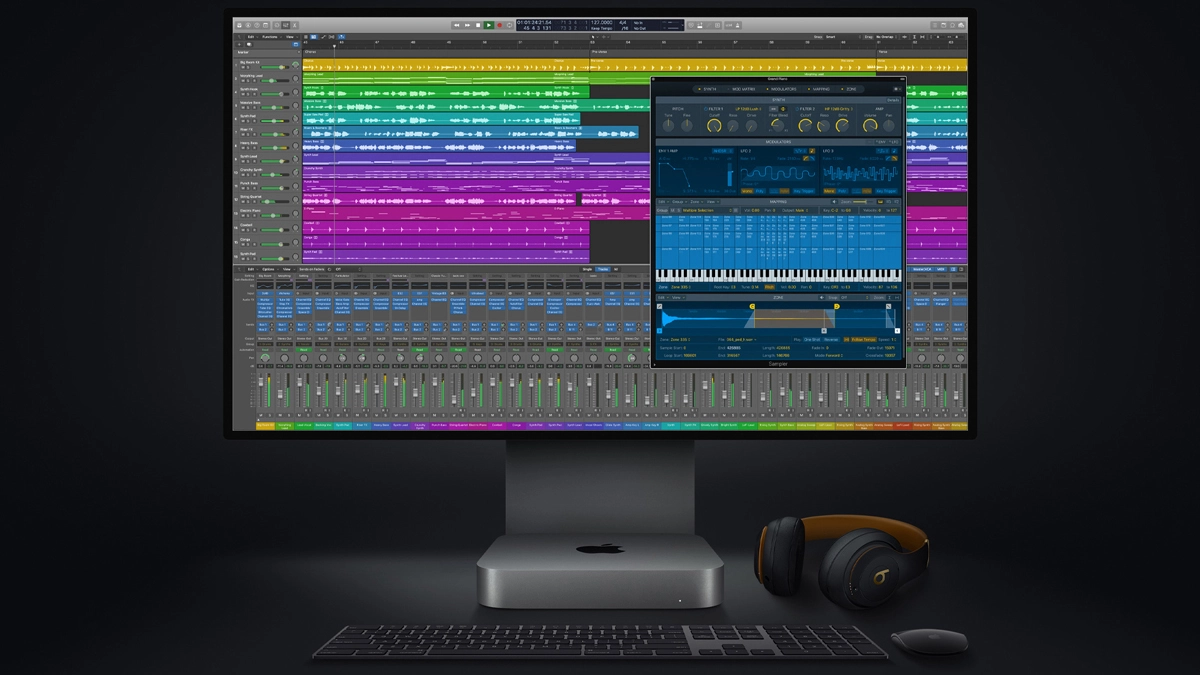Open the Snap dropdown in the Zone pane
Screen dimensions: 1200x675
(854, 297)
